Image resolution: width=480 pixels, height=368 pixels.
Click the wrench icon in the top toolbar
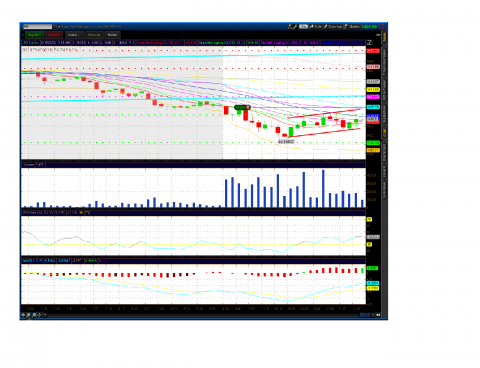pyautogui.click(x=295, y=26)
